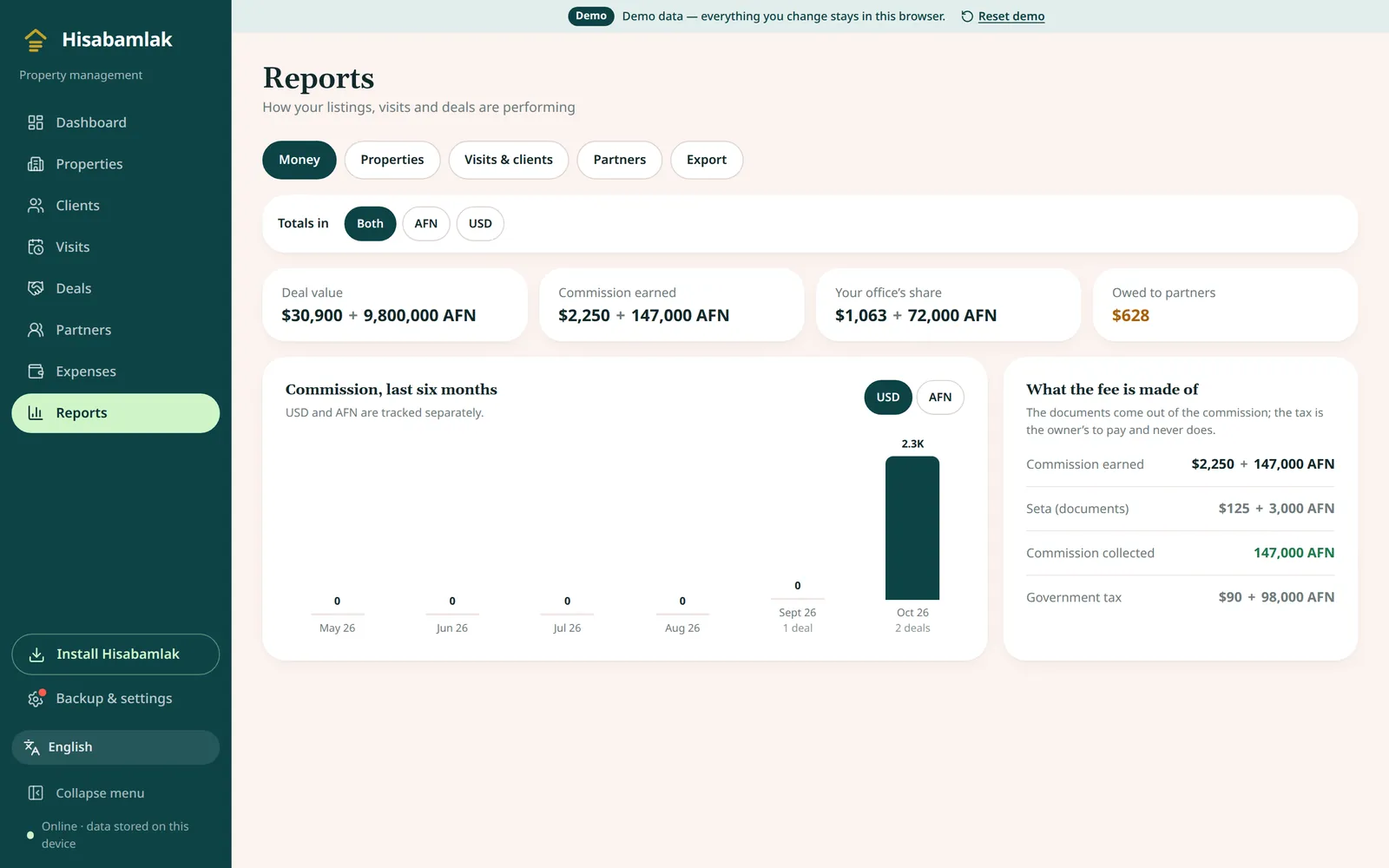Click the Owed to partners card
This screenshot has height=868, width=1389.
tap(1225, 305)
